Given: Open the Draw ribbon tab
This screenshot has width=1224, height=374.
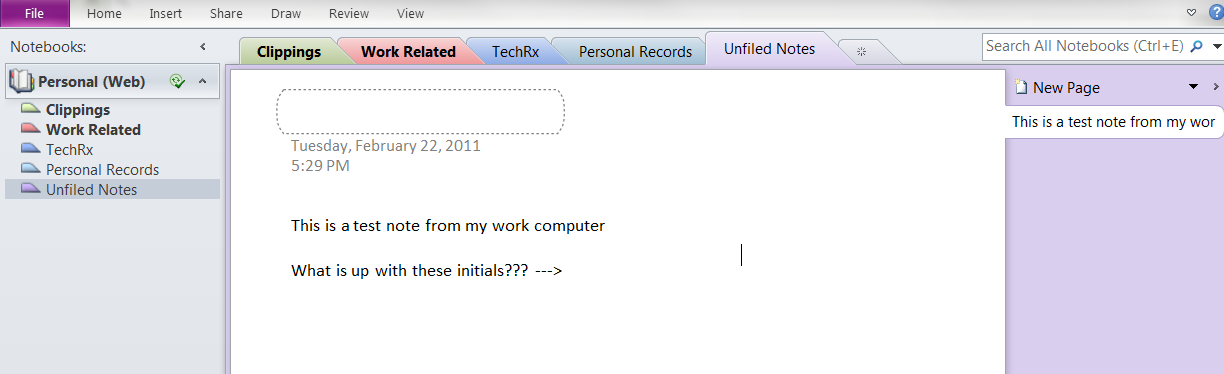Looking at the screenshot, I should tap(288, 14).
